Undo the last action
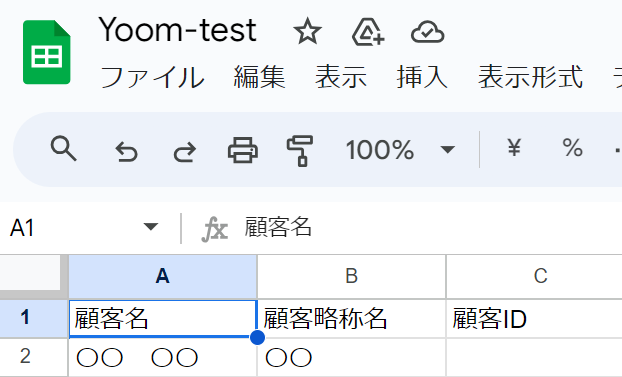The width and height of the screenshot is (622, 377). 126,152
